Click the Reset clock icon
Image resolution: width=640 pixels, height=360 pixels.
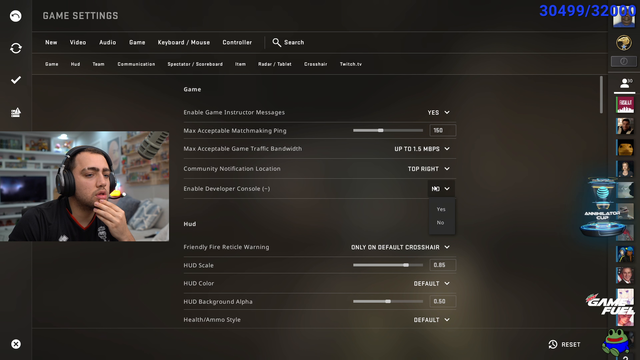click(553, 344)
